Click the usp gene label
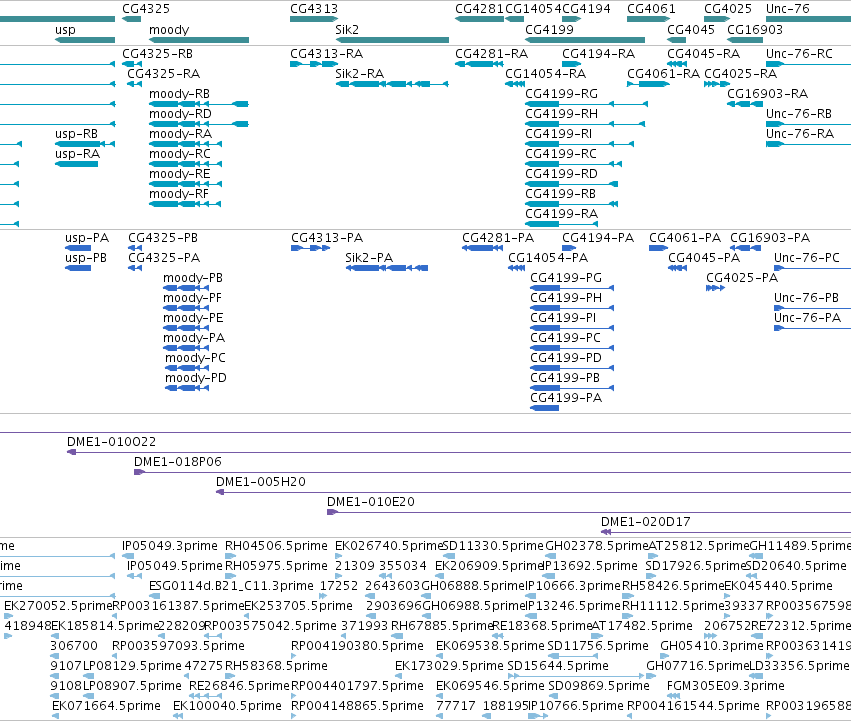The height and width of the screenshot is (721, 851). coord(65,30)
